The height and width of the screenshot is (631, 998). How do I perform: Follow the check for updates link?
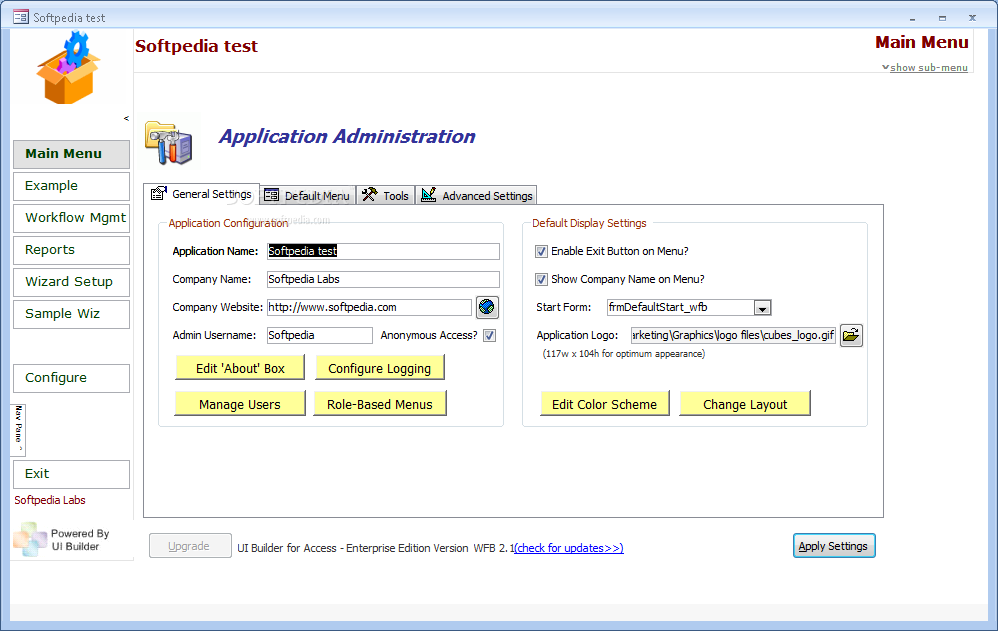569,548
